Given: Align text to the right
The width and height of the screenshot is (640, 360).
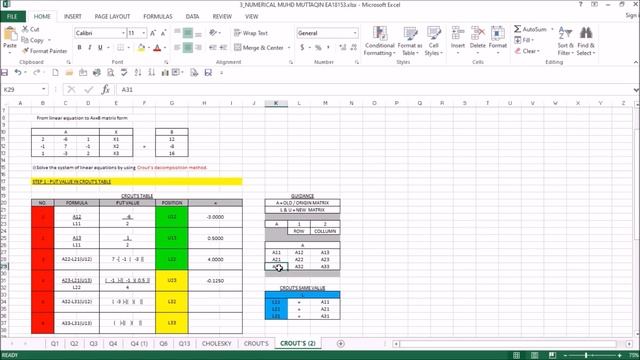Looking at the screenshot, I should coord(198,48).
